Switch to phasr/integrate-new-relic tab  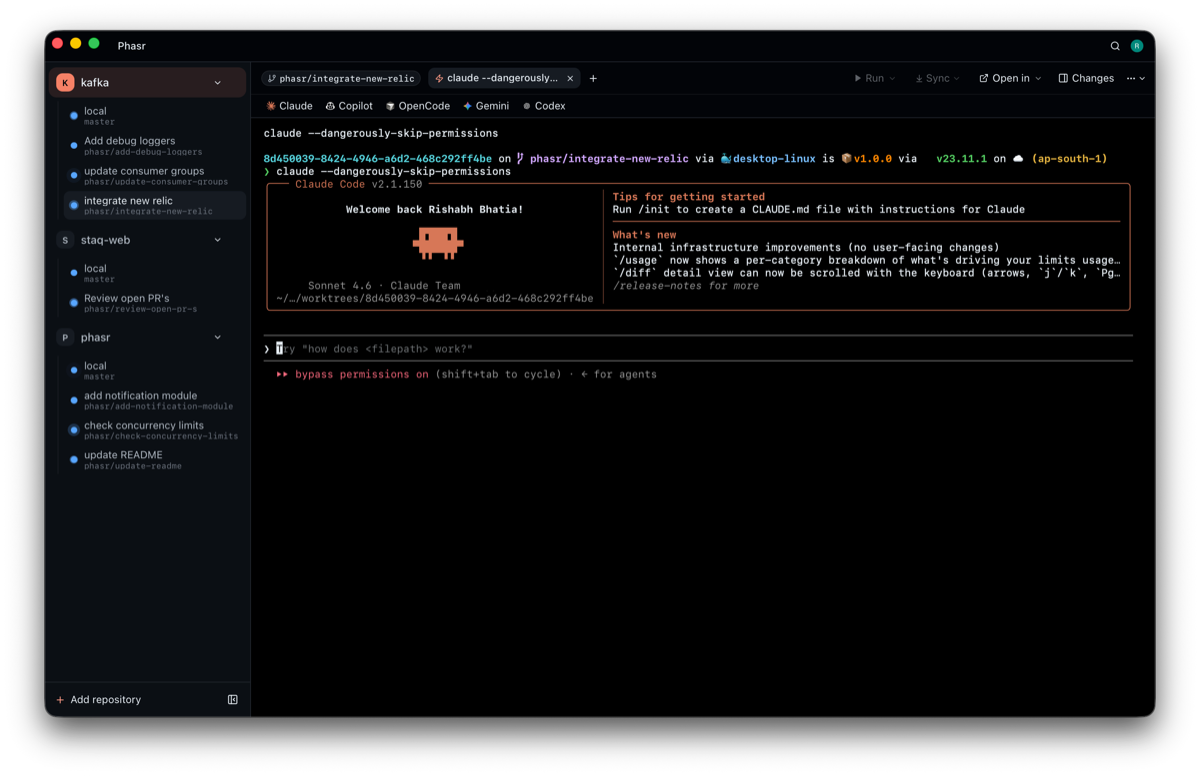(341, 78)
